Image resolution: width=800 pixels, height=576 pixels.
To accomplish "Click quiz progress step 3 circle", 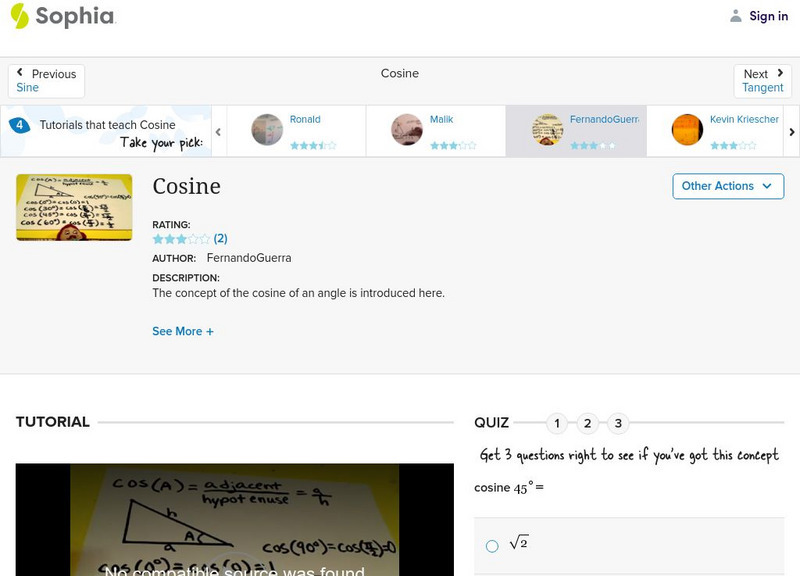I will [616, 424].
